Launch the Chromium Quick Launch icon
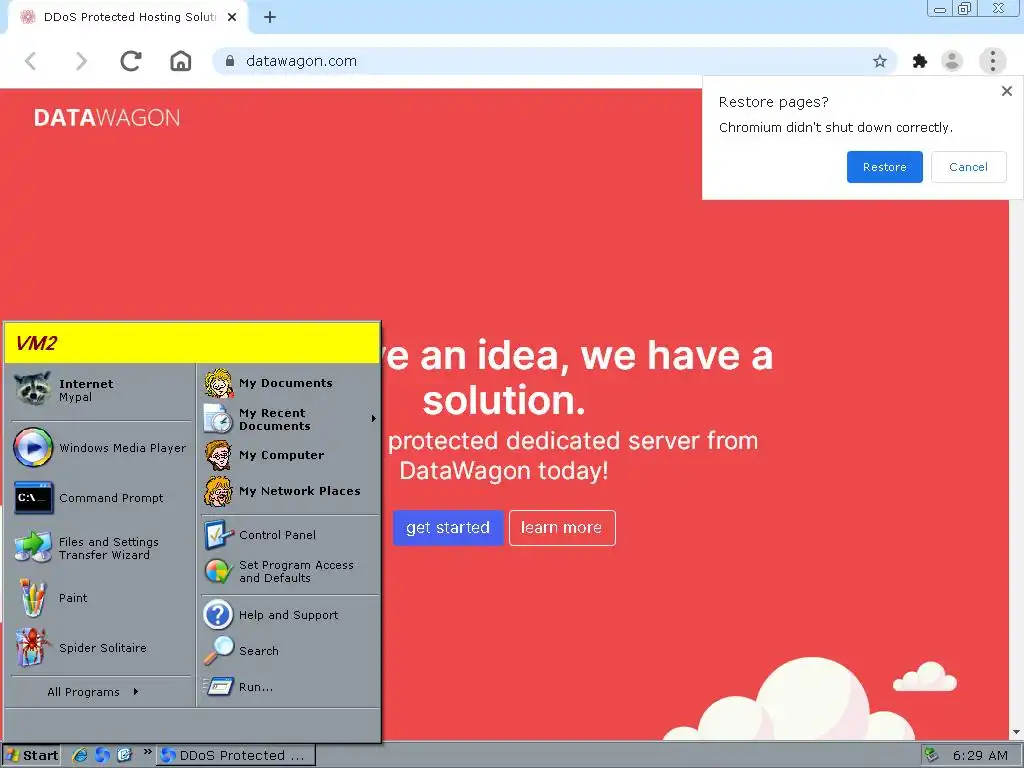The height and width of the screenshot is (768, 1024). click(x=103, y=756)
